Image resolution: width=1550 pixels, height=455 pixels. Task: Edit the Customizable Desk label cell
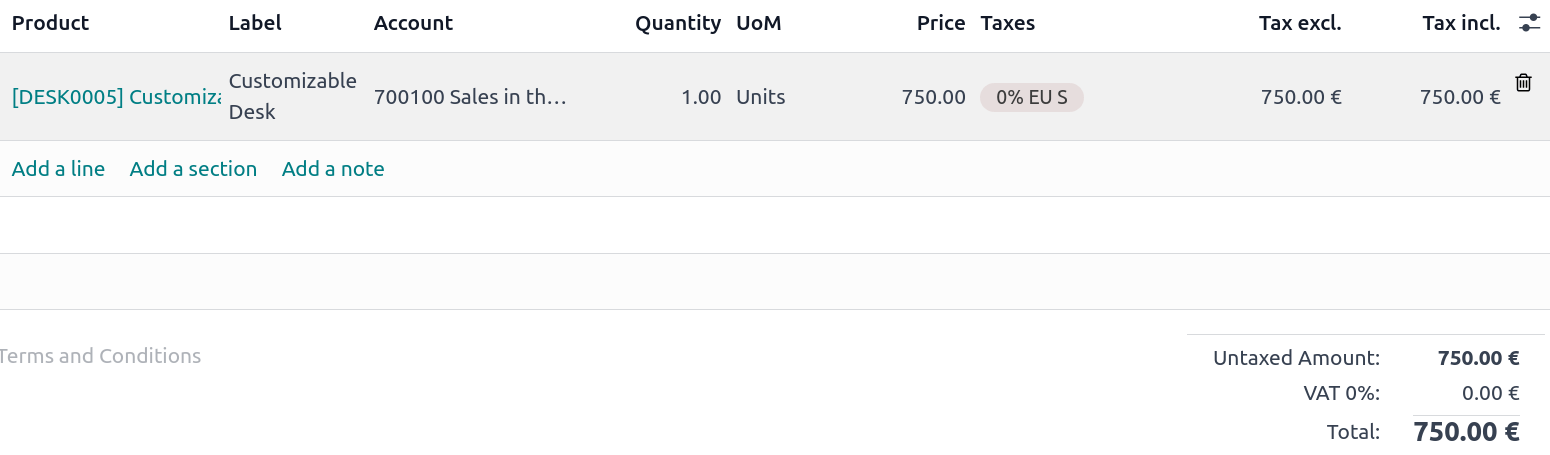292,96
